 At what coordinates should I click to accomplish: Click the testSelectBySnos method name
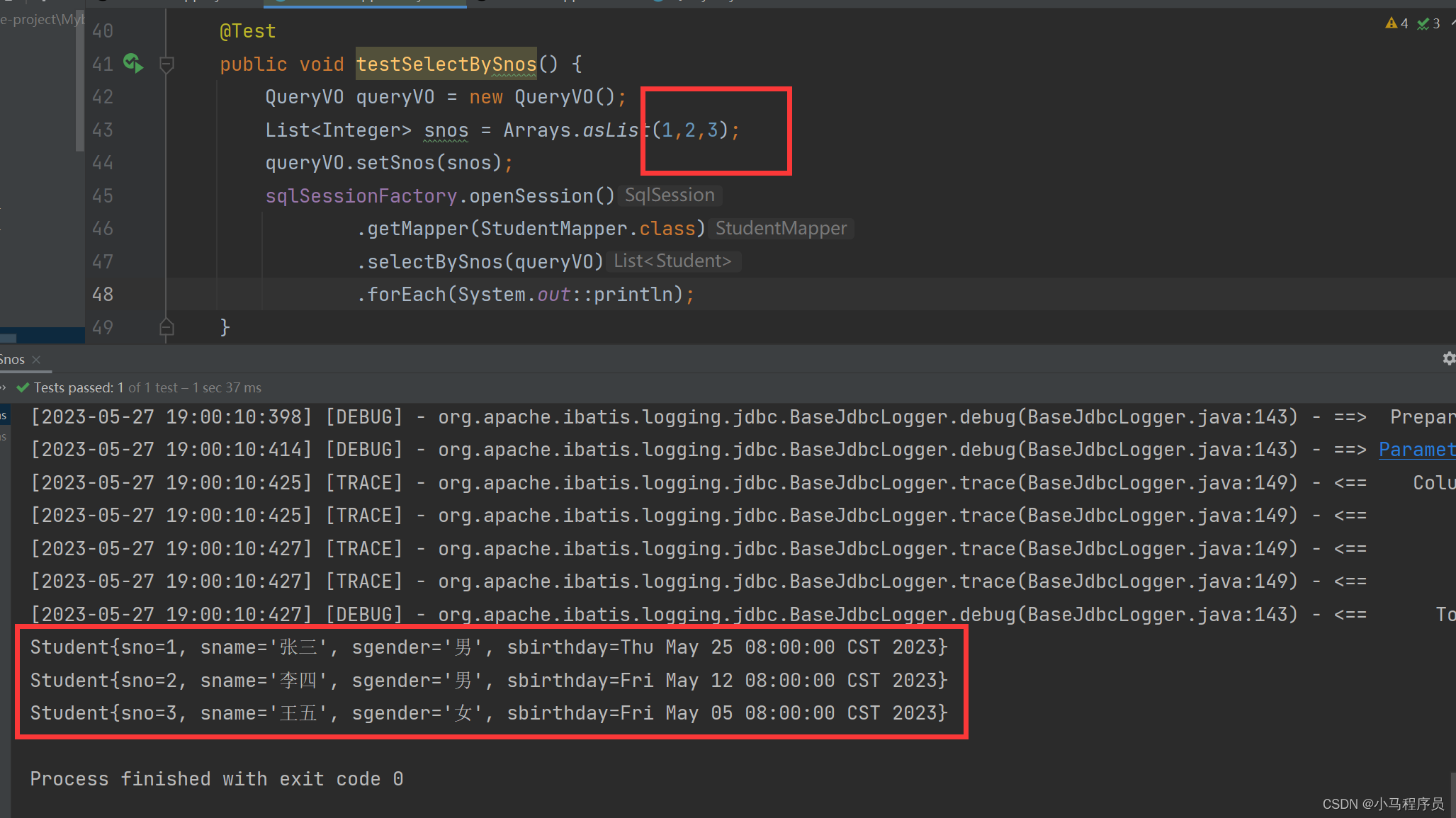pyautogui.click(x=446, y=64)
